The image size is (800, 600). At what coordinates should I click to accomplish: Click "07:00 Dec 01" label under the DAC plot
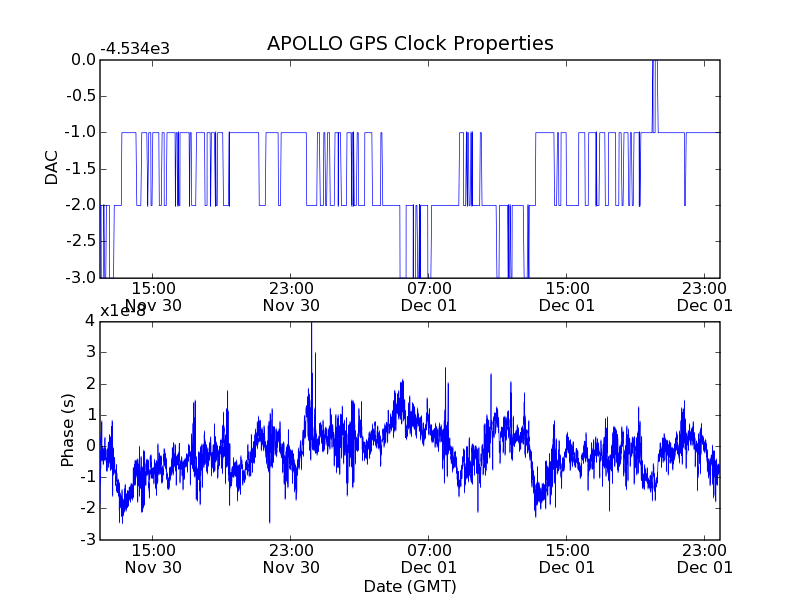429,297
